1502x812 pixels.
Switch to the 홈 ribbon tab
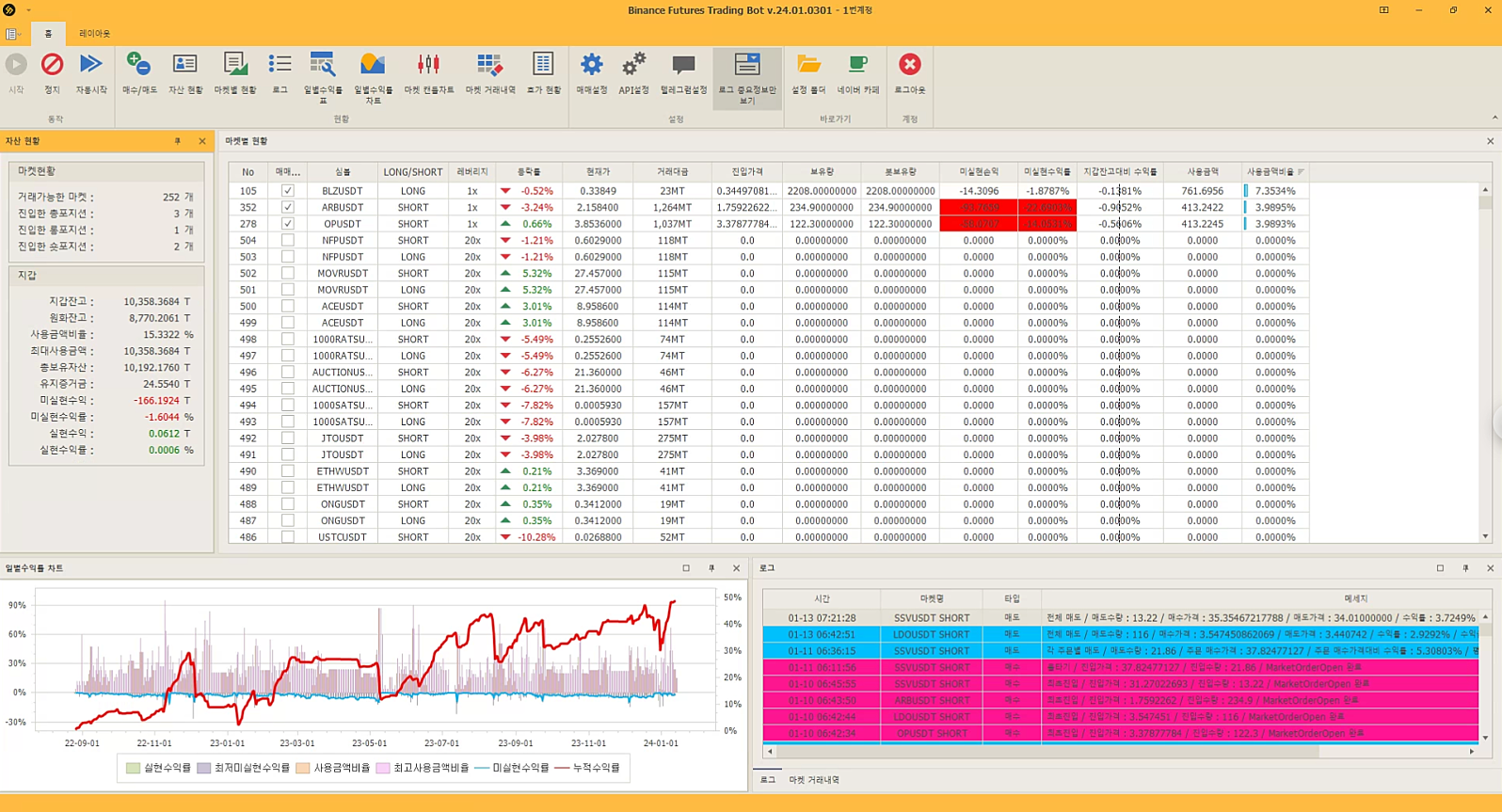pos(48,34)
